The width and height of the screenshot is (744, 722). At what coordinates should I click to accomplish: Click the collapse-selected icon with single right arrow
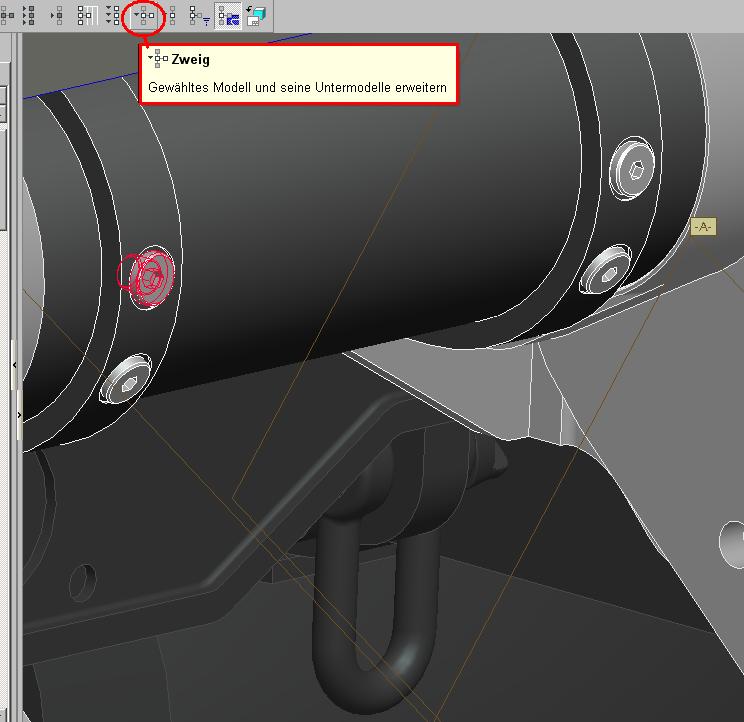tap(57, 15)
